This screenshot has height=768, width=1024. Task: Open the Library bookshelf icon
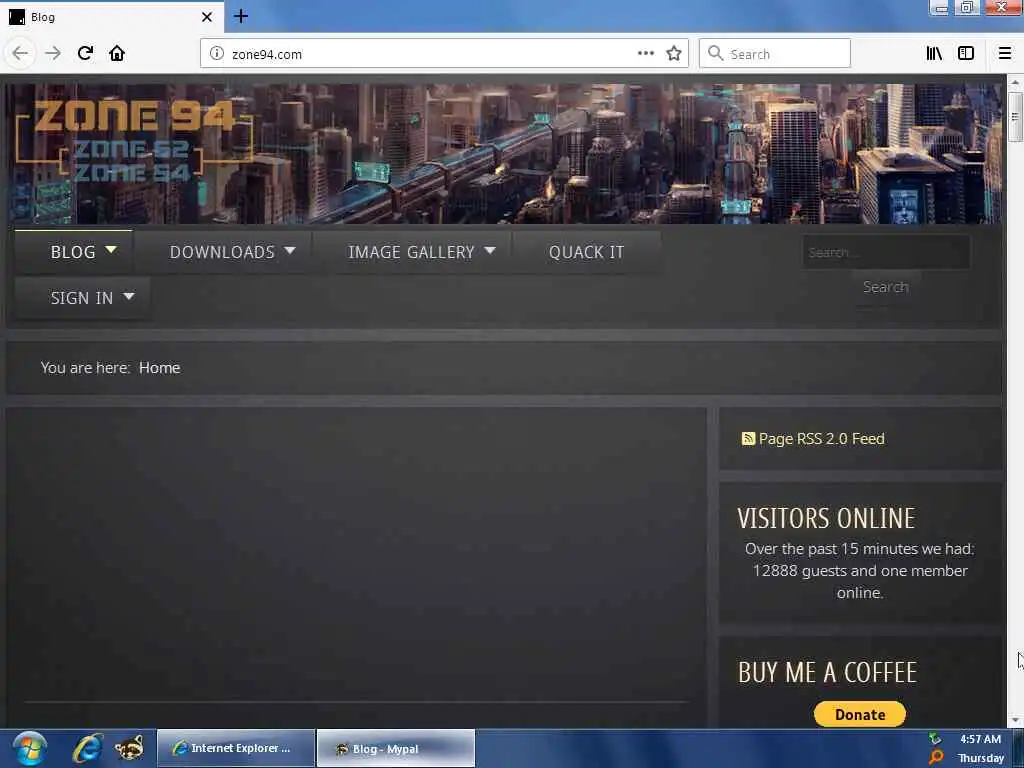click(934, 54)
